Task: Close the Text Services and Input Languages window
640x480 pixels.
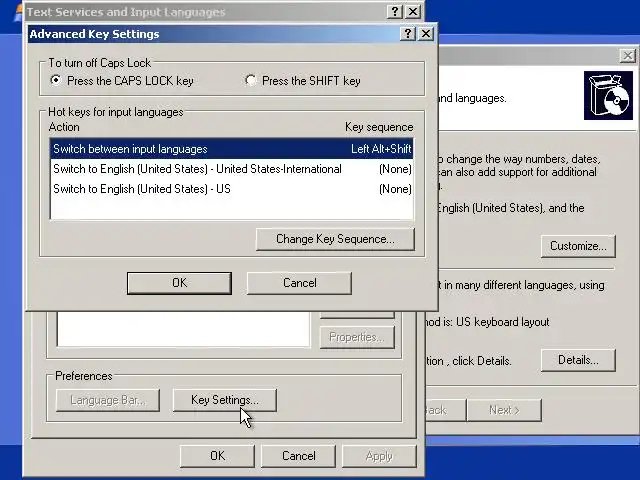Action: pos(413,11)
